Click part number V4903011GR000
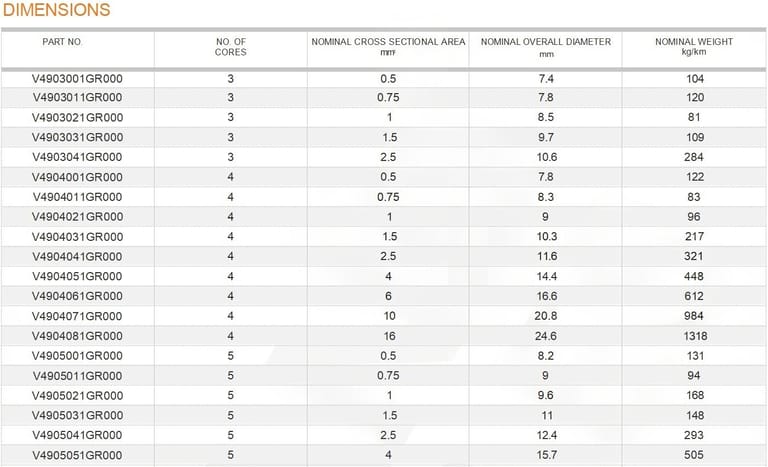The height and width of the screenshot is (467, 768). (77, 98)
